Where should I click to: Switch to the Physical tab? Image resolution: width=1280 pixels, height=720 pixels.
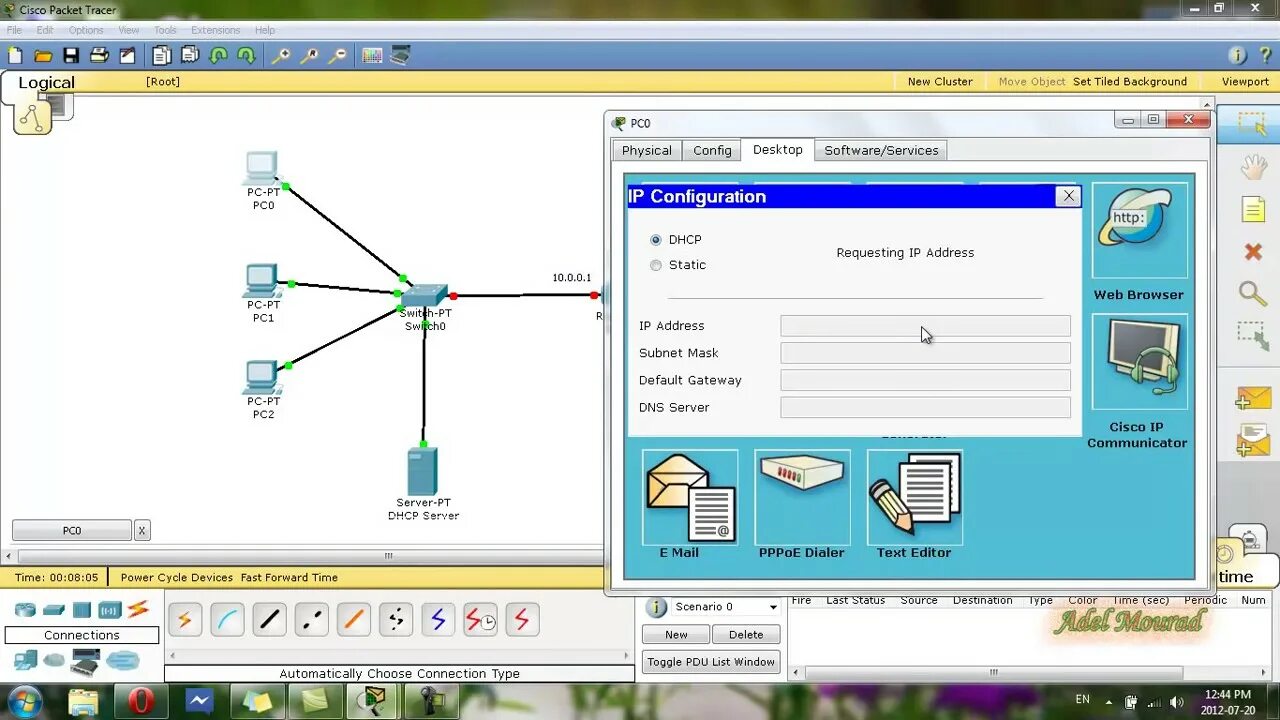pos(647,150)
